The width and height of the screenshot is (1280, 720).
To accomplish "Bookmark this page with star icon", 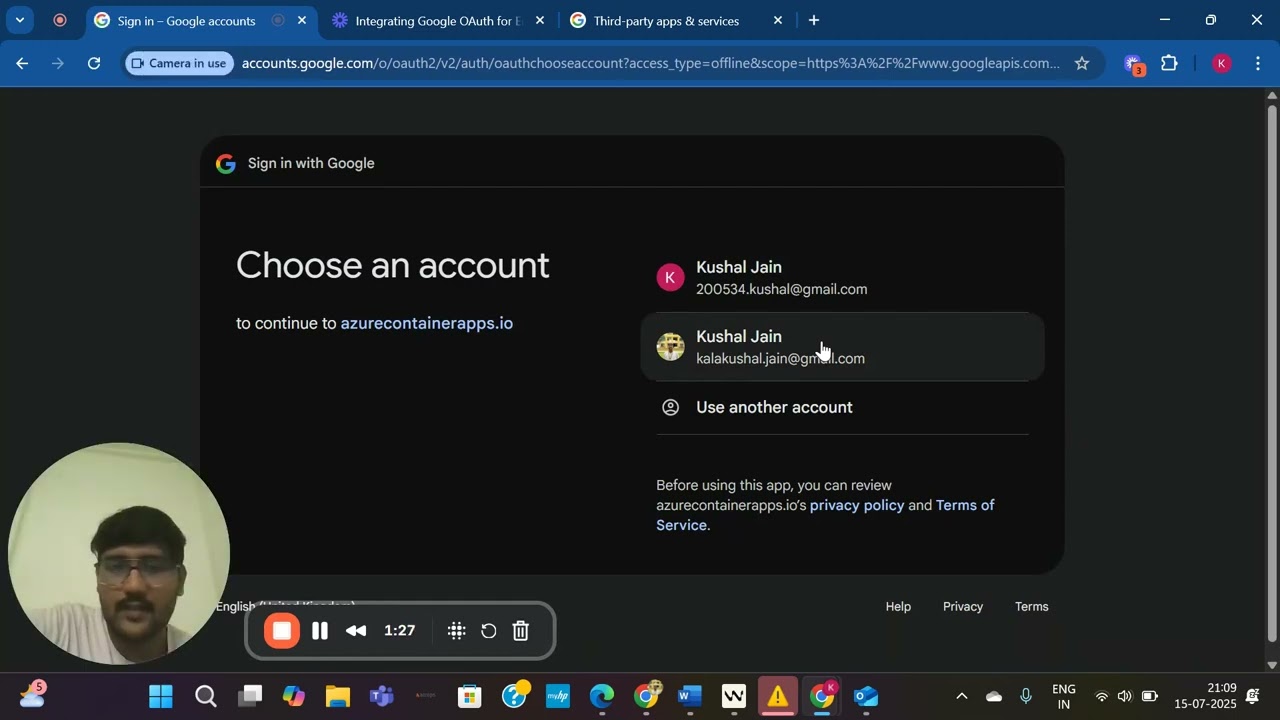I will pyautogui.click(x=1082, y=63).
